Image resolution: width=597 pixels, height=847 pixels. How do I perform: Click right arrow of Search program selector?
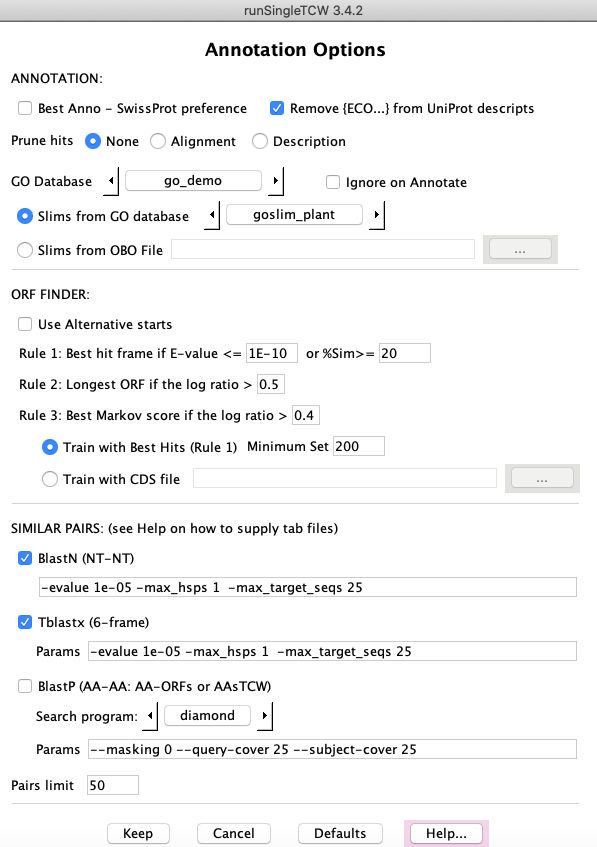point(265,716)
